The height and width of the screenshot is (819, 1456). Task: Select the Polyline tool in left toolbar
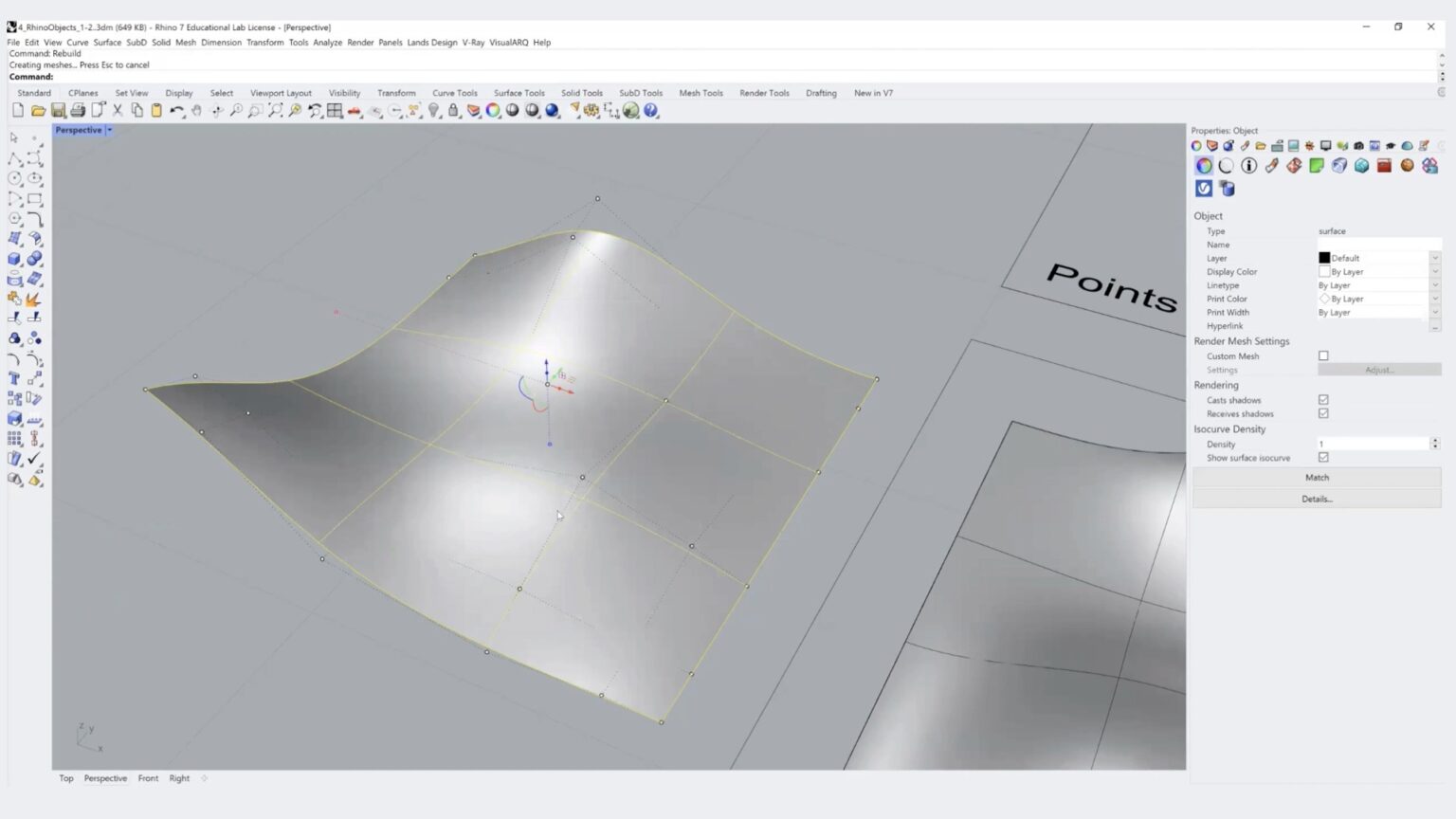(x=15, y=158)
